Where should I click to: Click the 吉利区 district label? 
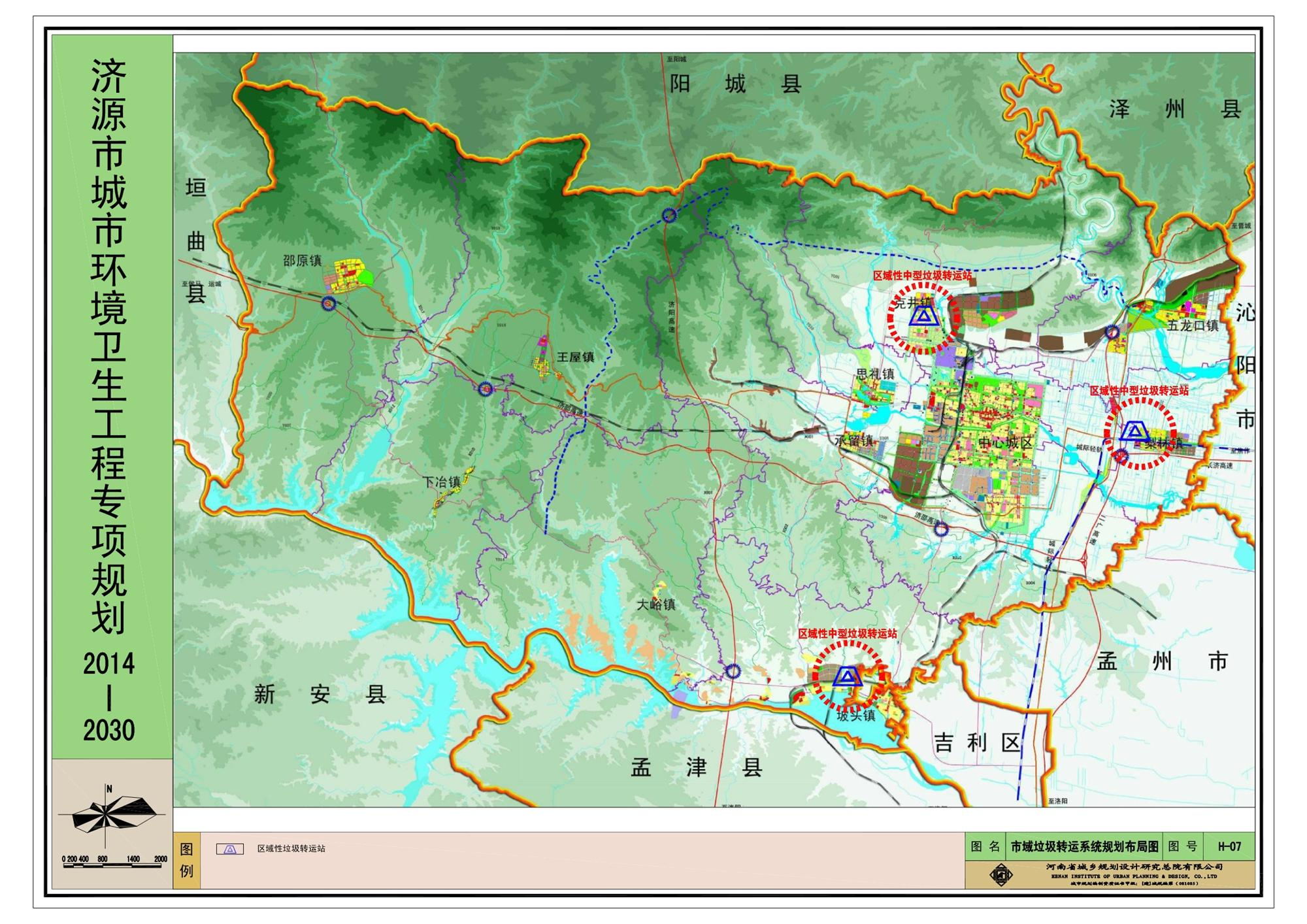pos(976,743)
